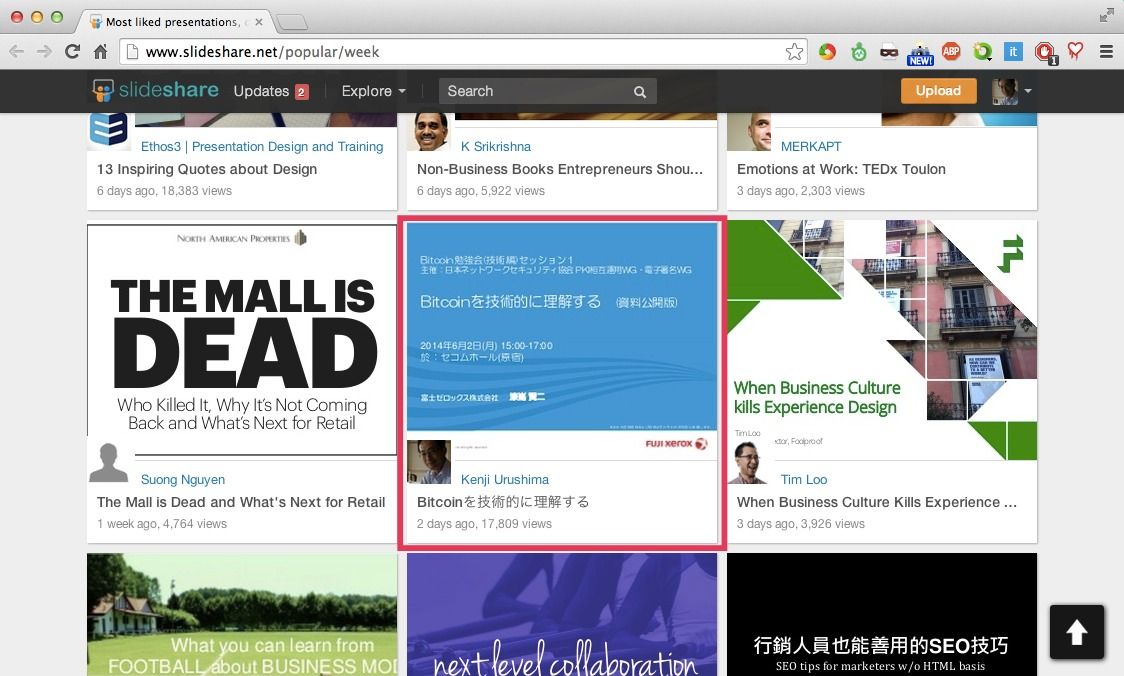Open 'next level collaboration' thumbnail
The image size is (1124, 676).
pos(562,614)
